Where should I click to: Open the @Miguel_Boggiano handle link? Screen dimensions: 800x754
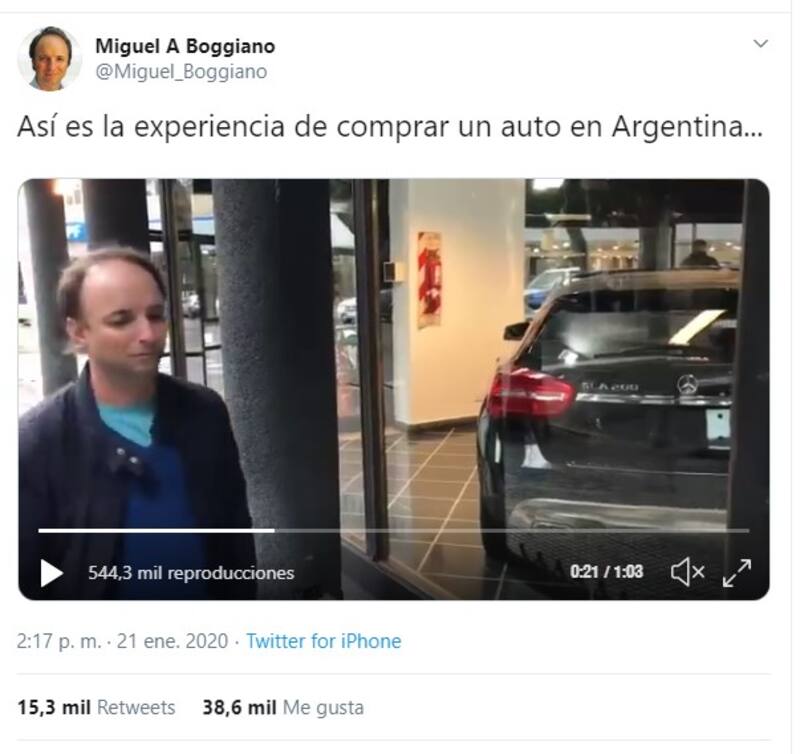(x=181, y=72)
